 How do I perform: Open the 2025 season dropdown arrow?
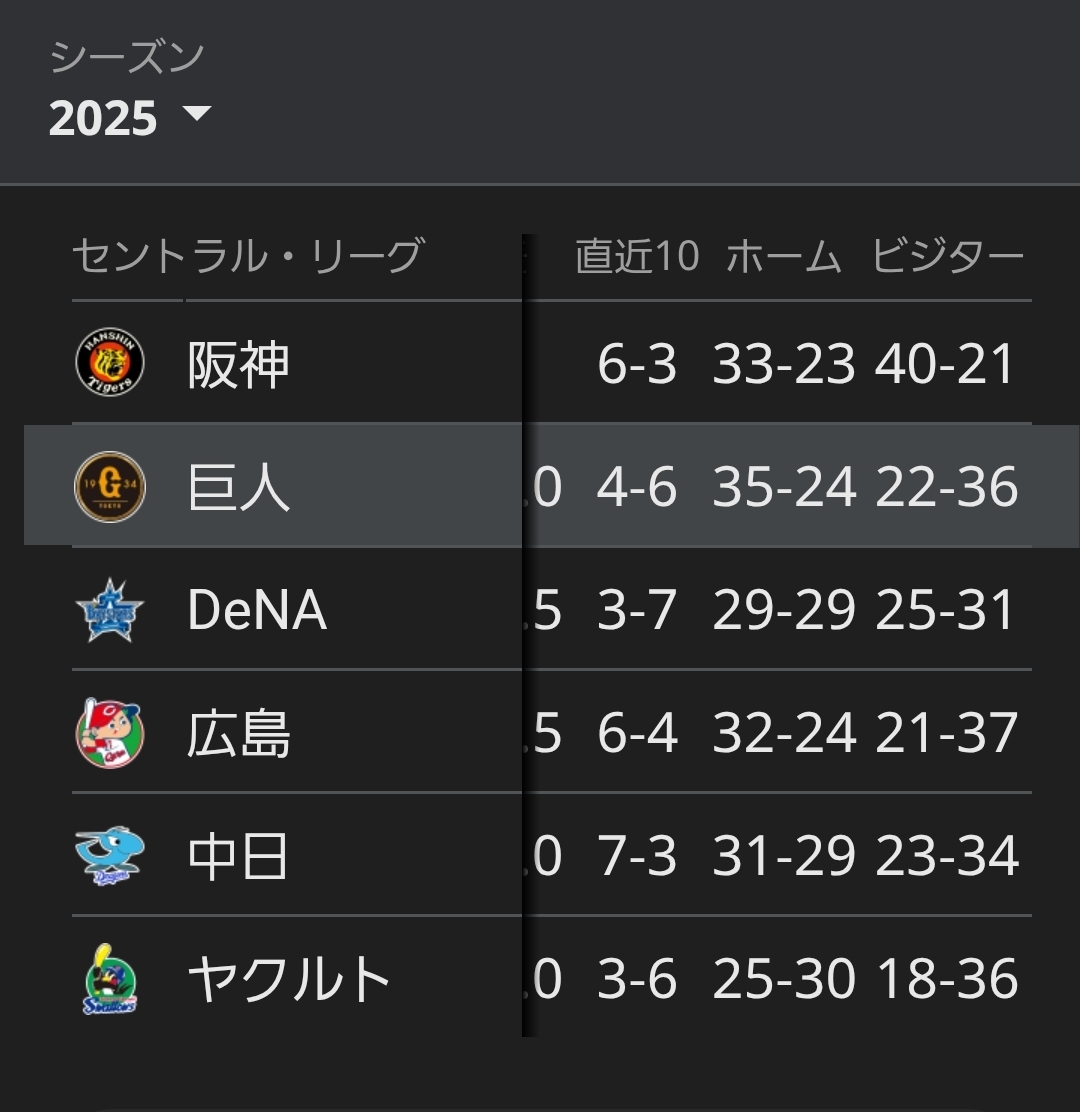pyautogui.click(x=197, y=113)
